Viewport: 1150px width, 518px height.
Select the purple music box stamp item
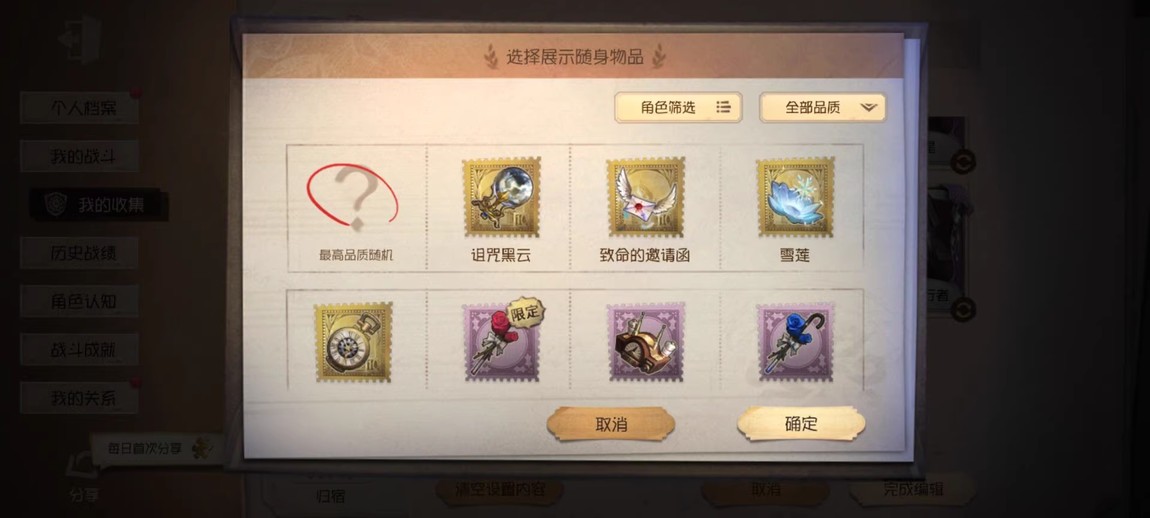point(645,342)
